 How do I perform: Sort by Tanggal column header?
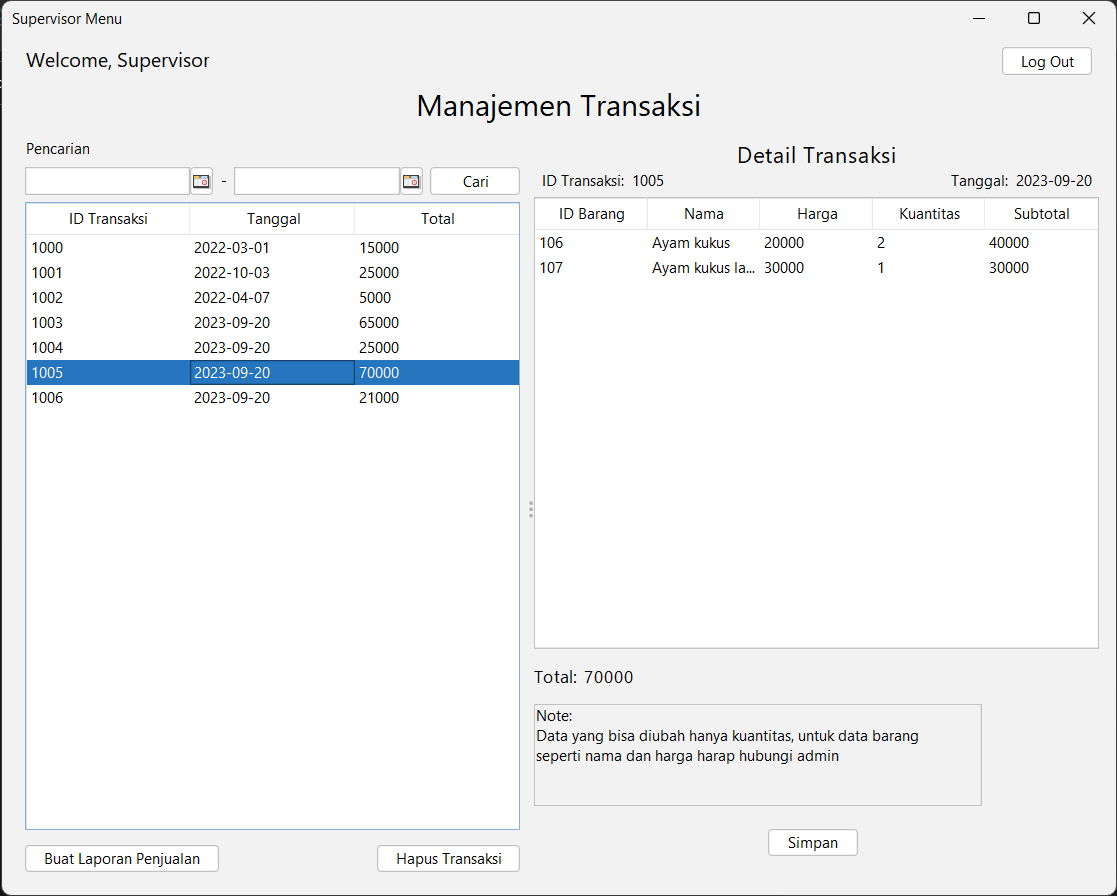click(x=273, y=219)
